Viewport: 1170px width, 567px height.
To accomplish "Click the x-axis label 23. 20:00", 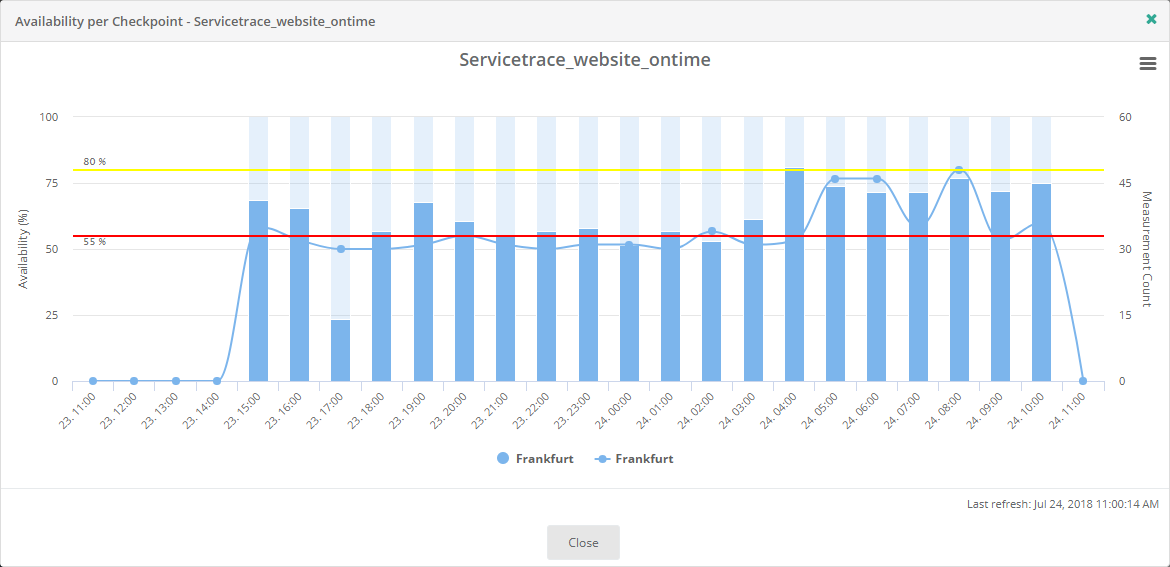I will coord(448,410).
